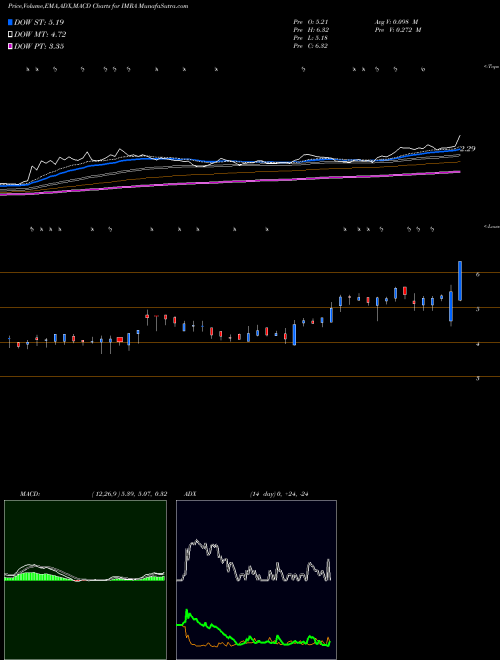Open the ADX indicator chart panel
The width and height of the screenshot is (500, 660).
coord(256,580)
